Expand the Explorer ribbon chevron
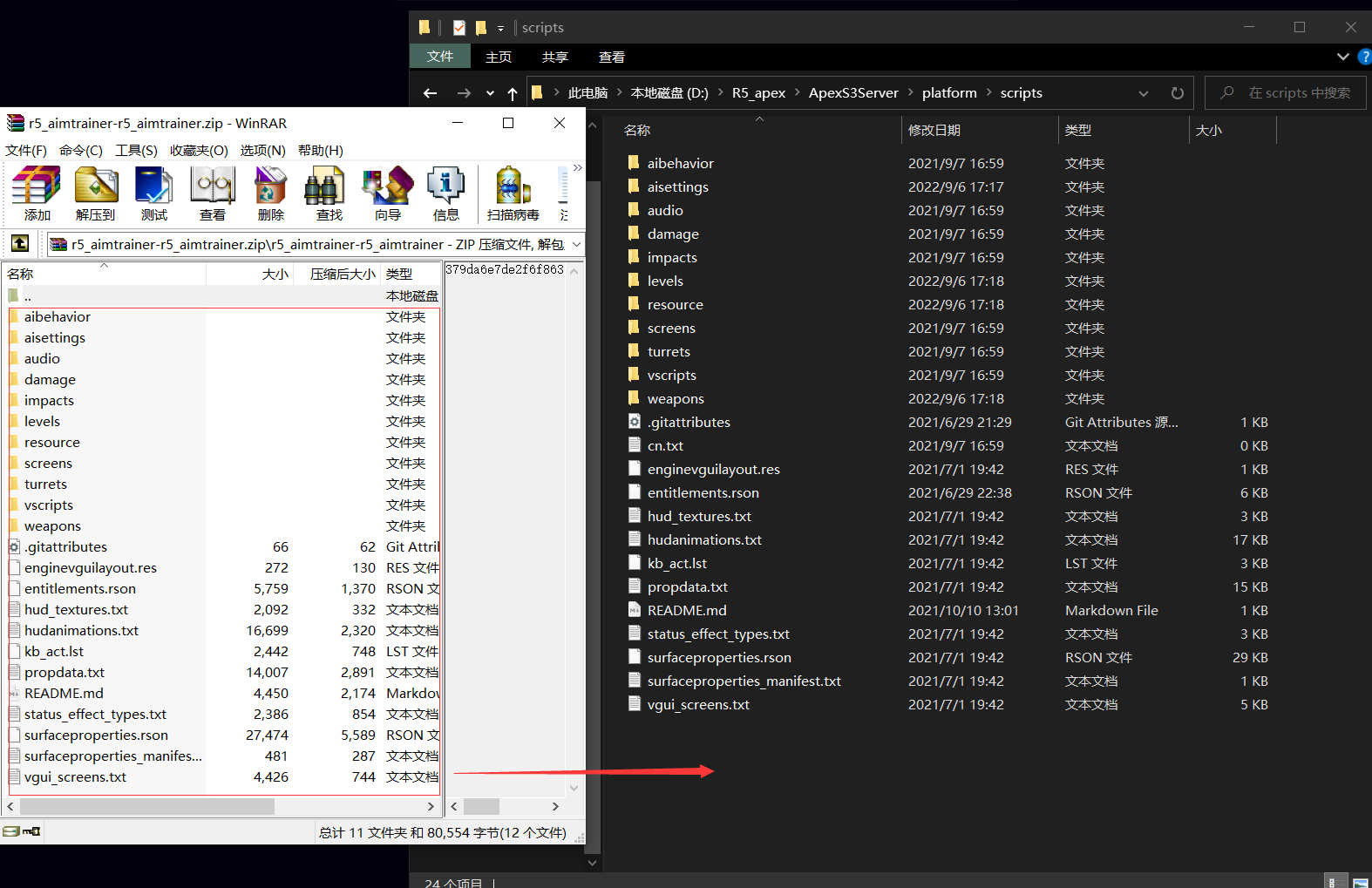1372x888 pixels. [x=1342, y=57]
